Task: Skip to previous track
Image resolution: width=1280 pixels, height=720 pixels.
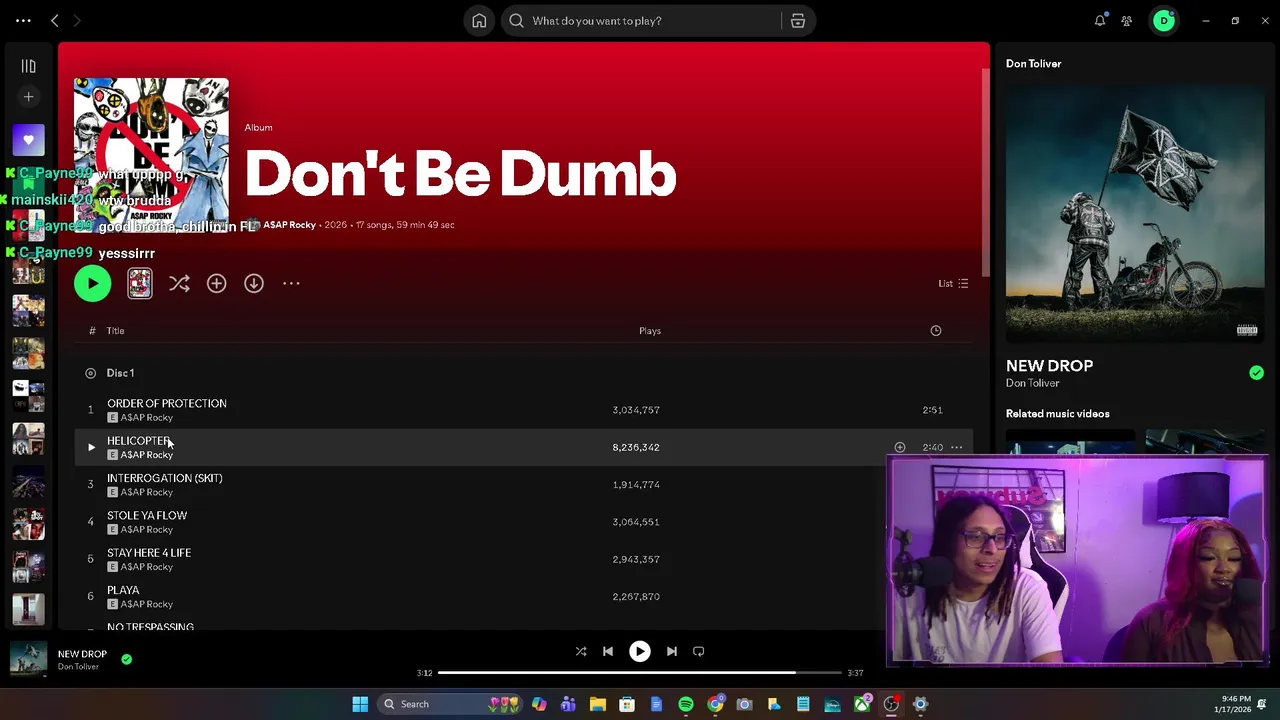Action: click(x=608, y=651)
